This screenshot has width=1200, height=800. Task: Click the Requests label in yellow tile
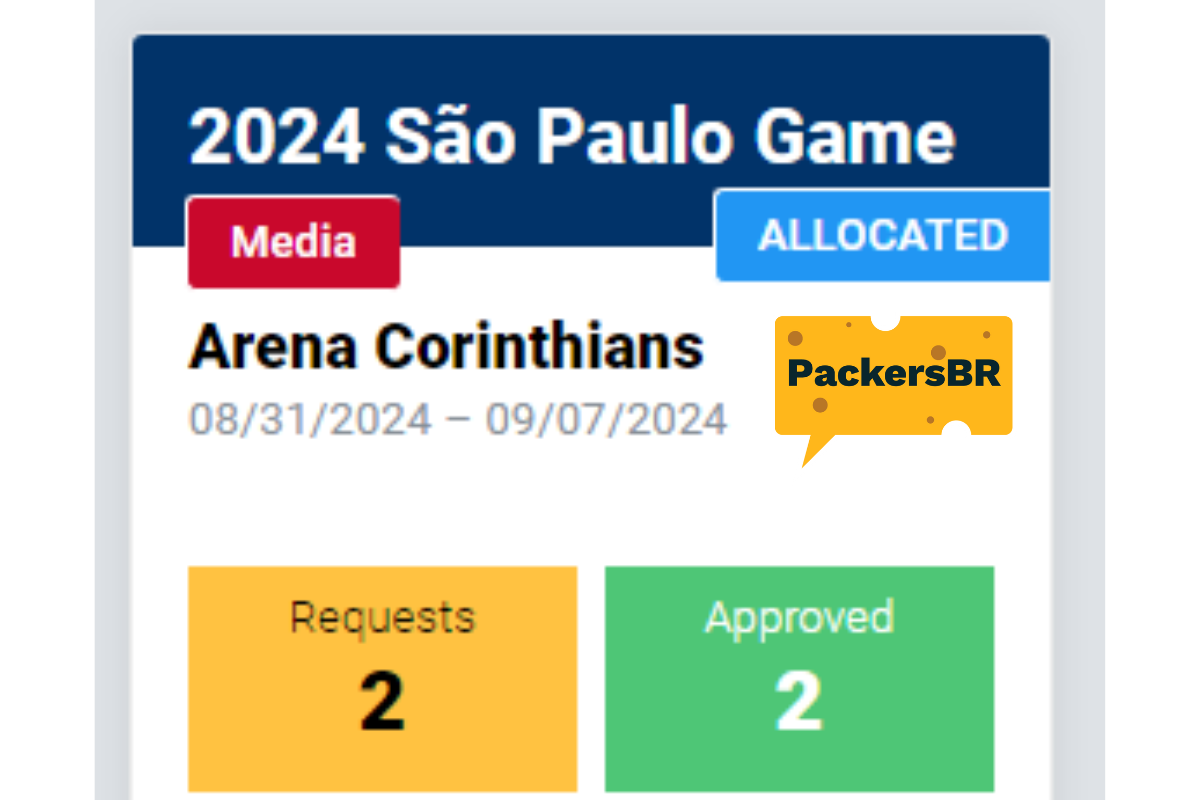[382, 617]
